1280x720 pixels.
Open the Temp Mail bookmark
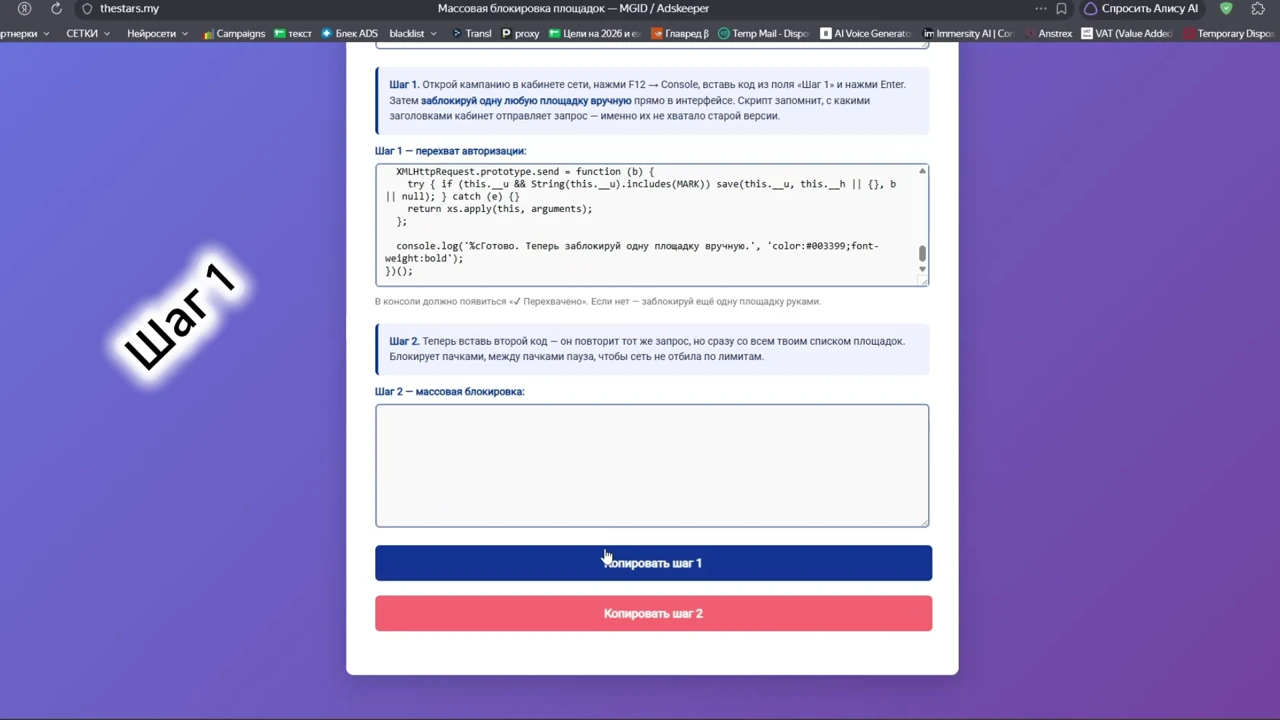tap(763, 34)
